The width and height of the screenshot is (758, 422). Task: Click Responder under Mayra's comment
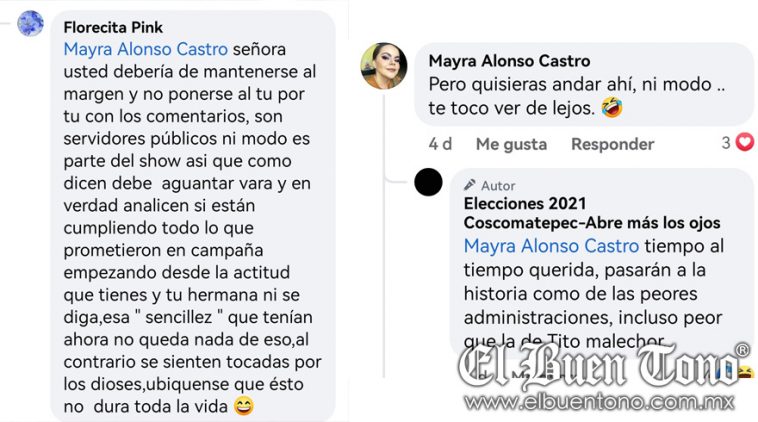612,144
